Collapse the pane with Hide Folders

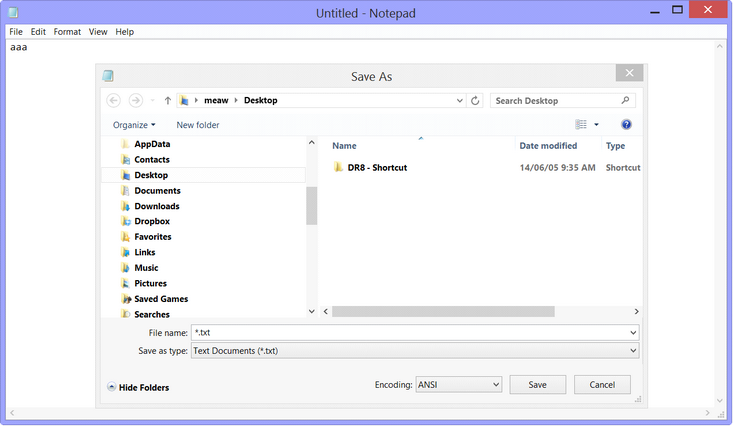tap(138, 387)
